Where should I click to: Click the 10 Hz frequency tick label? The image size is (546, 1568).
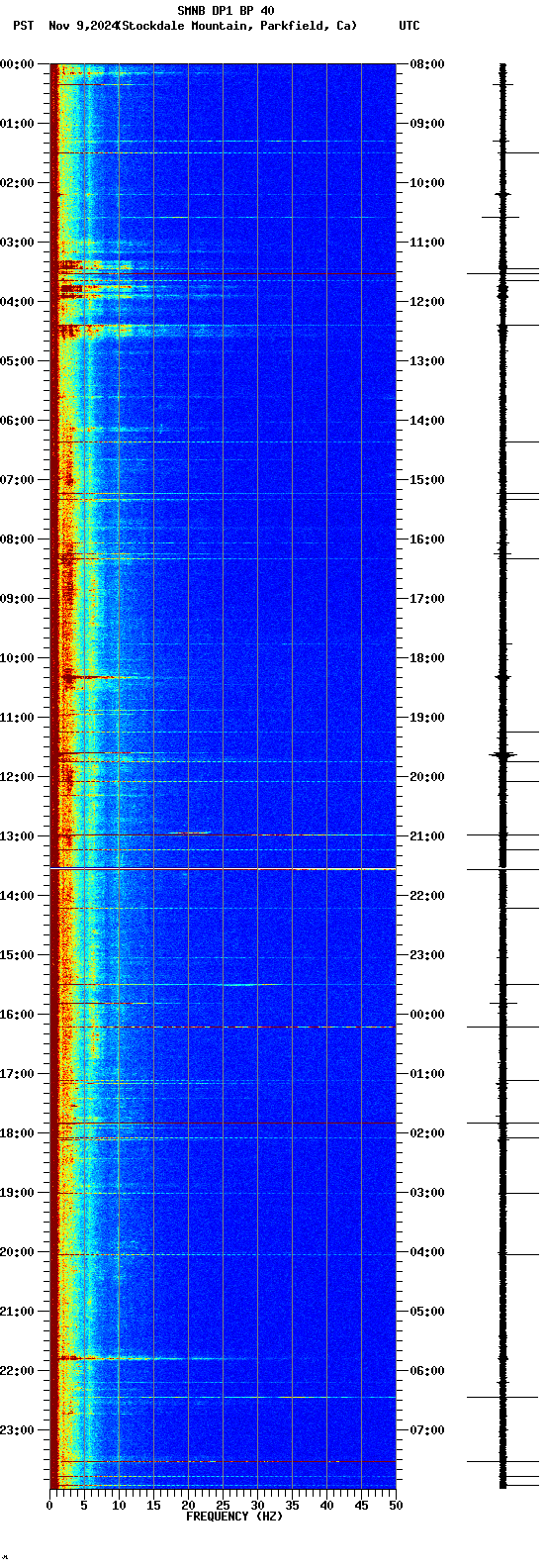tap(119, 1506)
